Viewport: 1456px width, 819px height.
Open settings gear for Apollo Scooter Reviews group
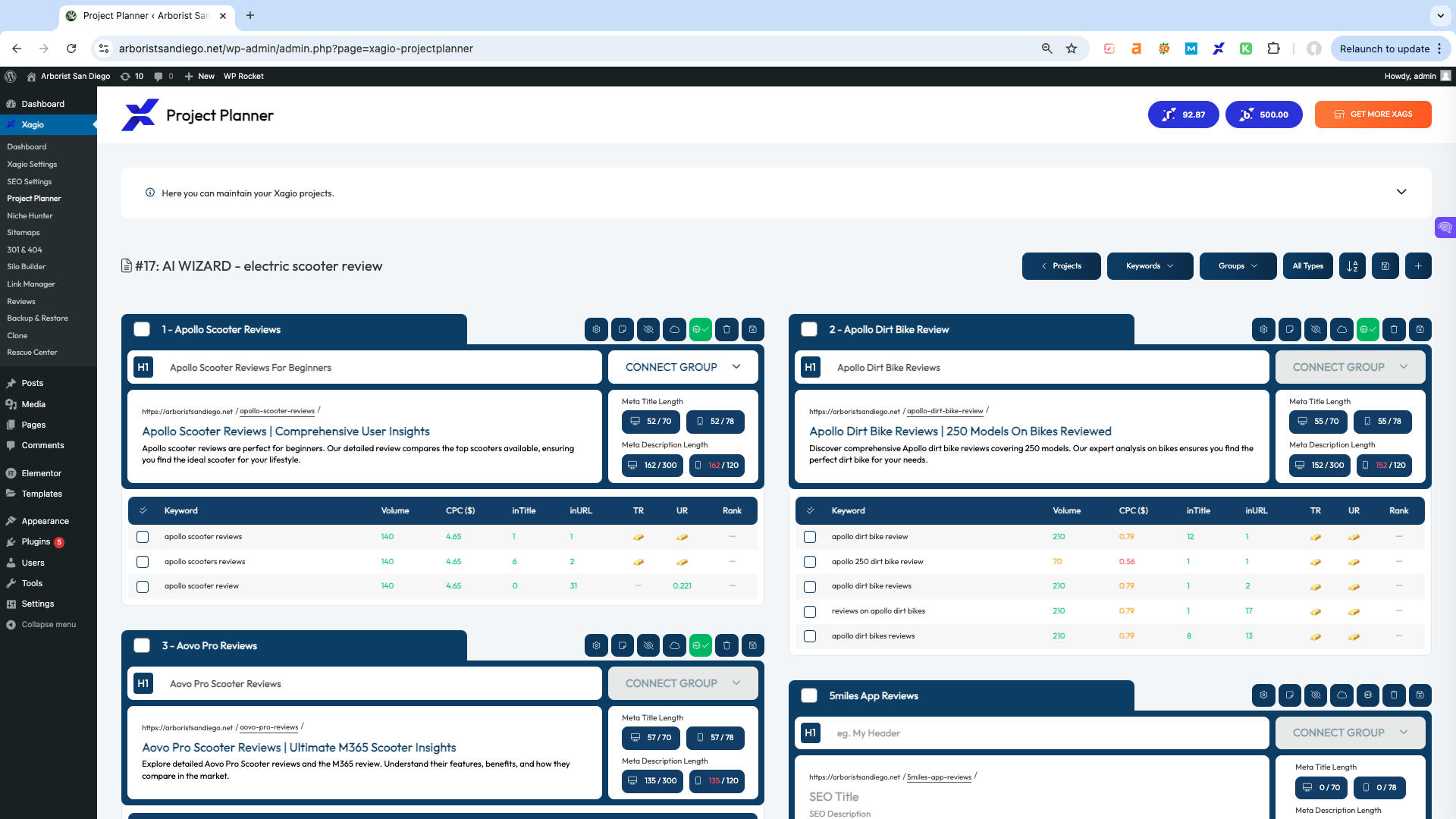tap(596, 330)
